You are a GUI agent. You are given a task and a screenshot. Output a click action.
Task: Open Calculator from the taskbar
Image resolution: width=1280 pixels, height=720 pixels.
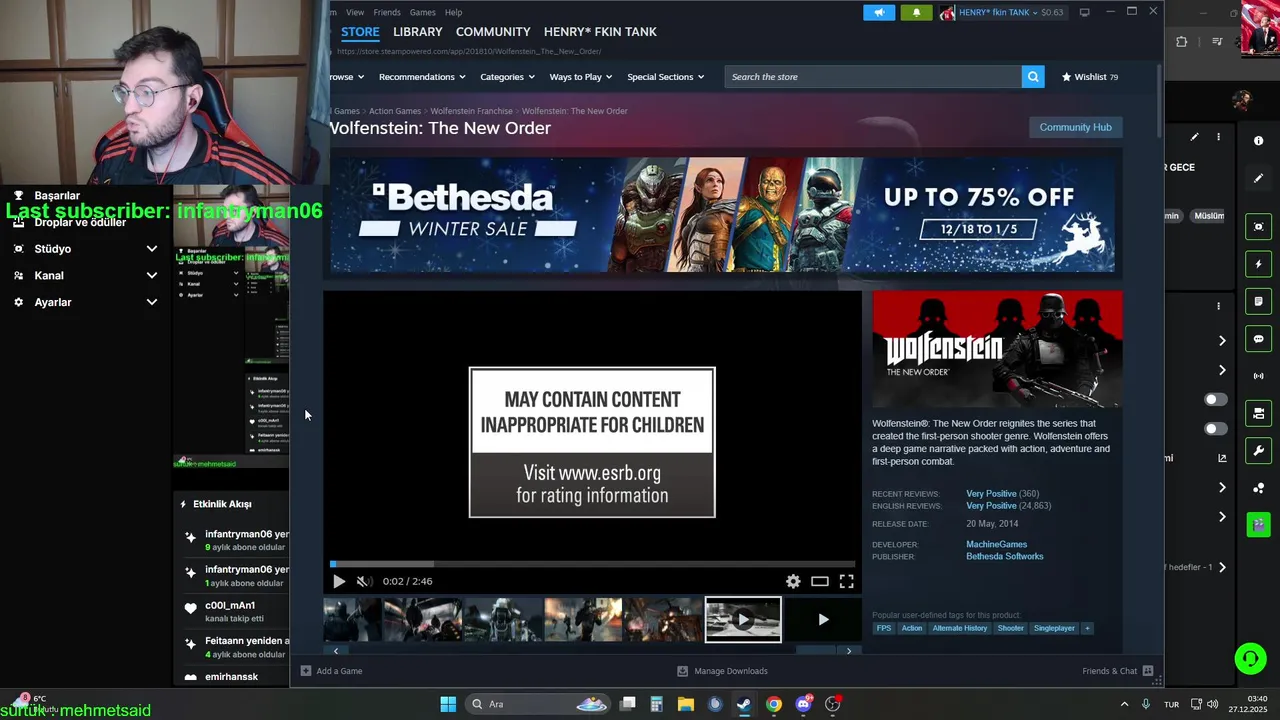656,704
